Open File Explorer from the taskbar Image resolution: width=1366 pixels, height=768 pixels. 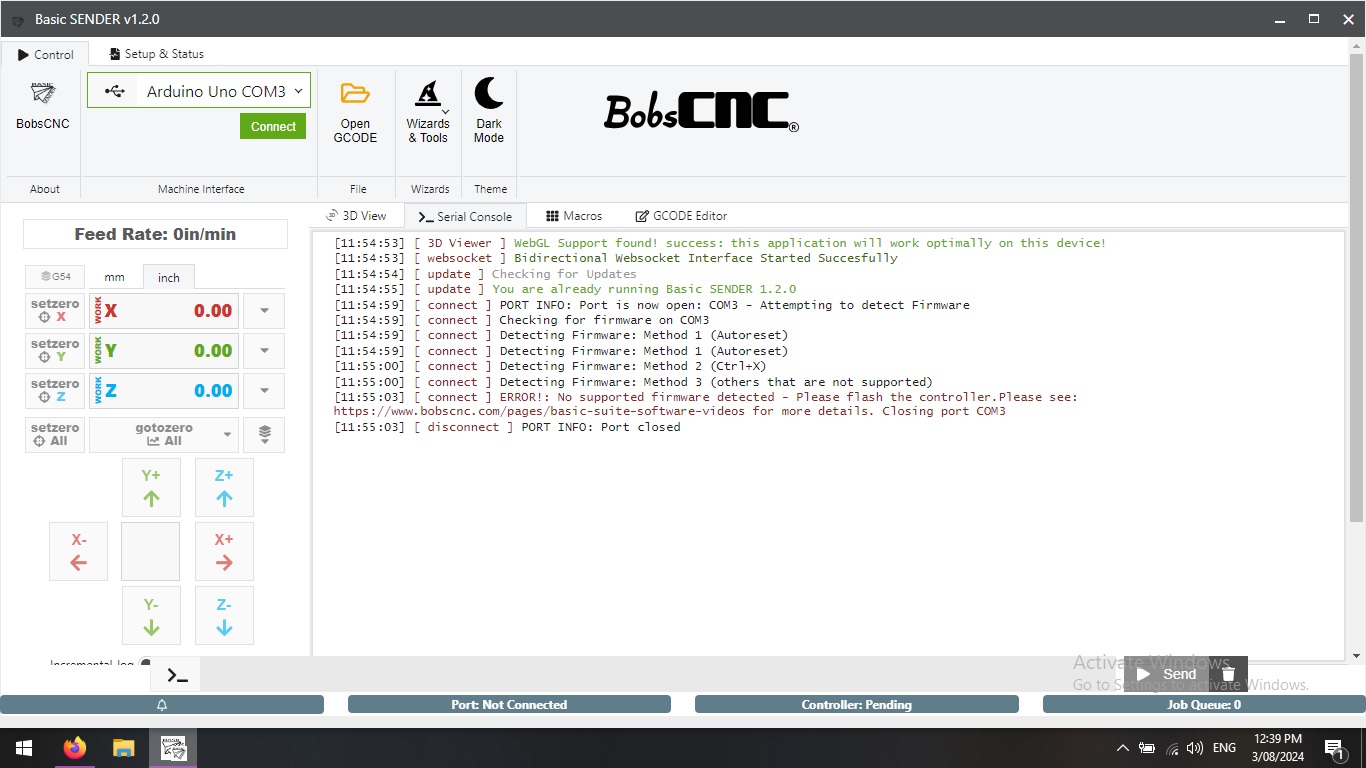[123, 748]
